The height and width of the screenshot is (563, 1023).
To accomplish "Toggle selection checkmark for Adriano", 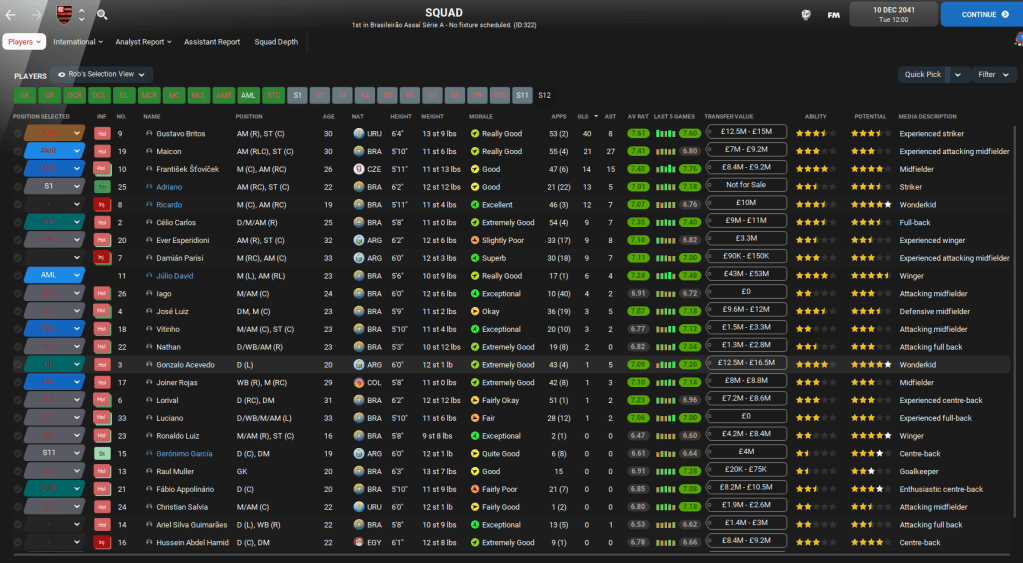I will point(17,187).
